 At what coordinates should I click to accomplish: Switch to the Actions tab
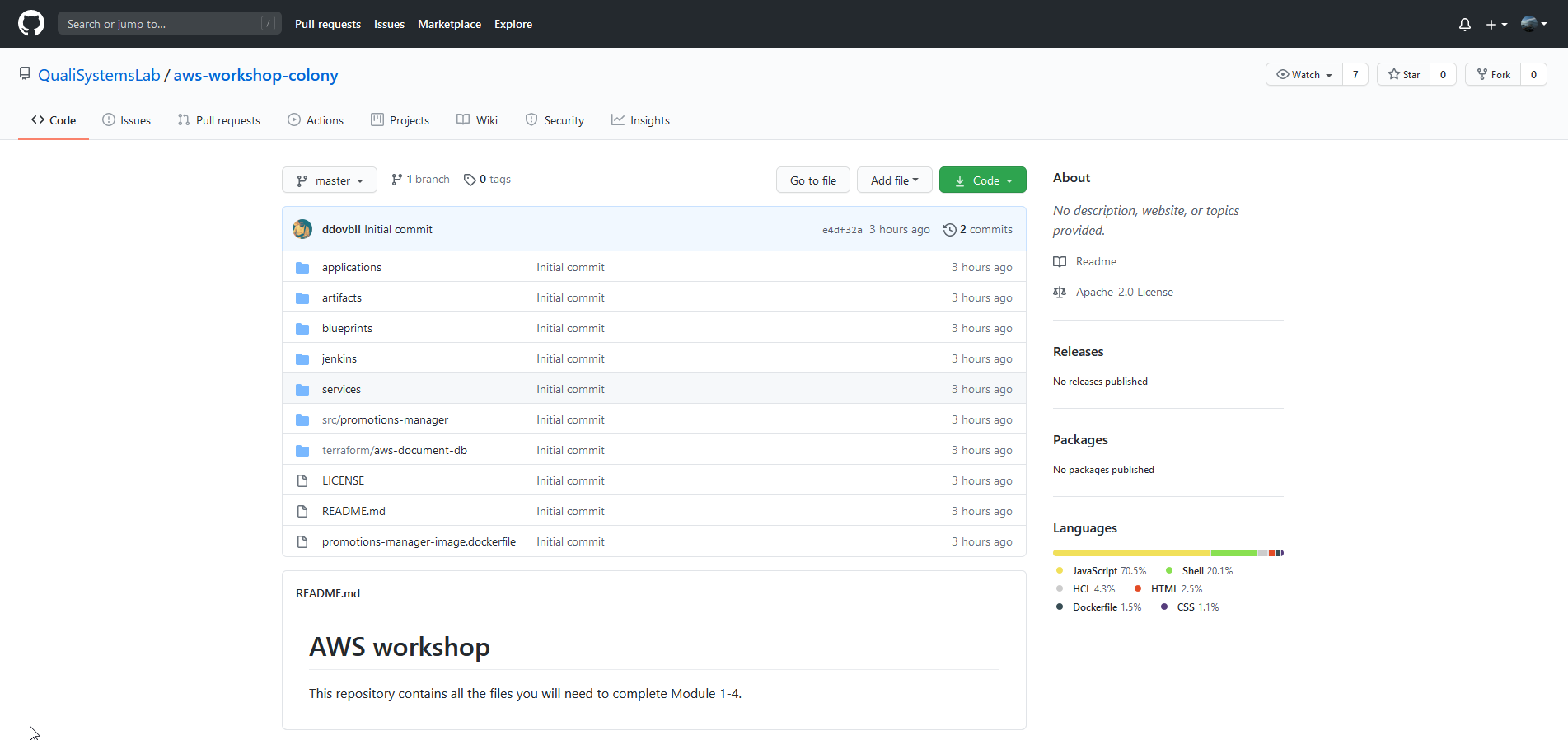coord(316,120)
